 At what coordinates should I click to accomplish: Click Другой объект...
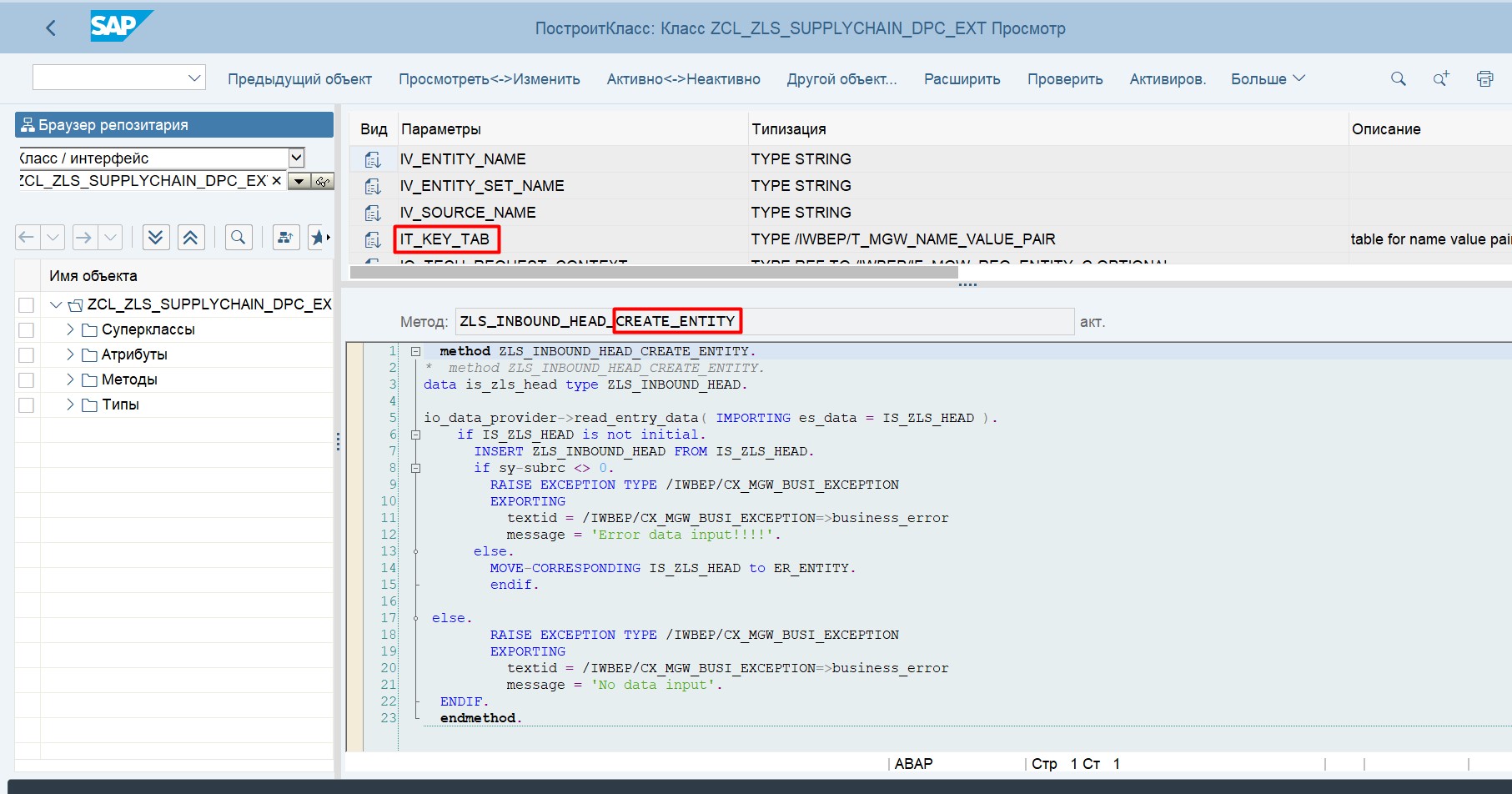(842, 79)
